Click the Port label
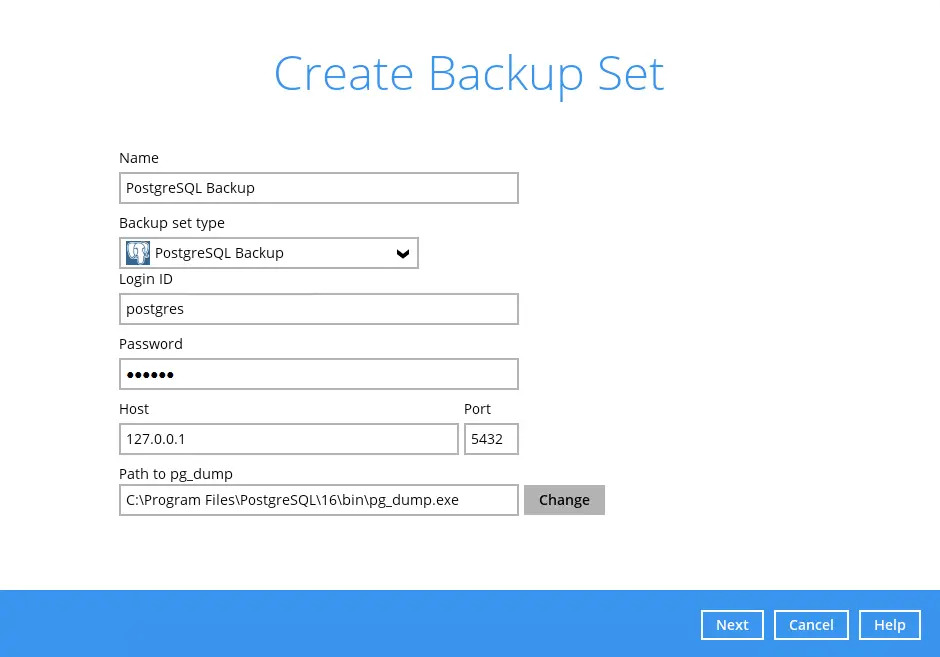This screenshot has height=657, width=940. [477, 409]
